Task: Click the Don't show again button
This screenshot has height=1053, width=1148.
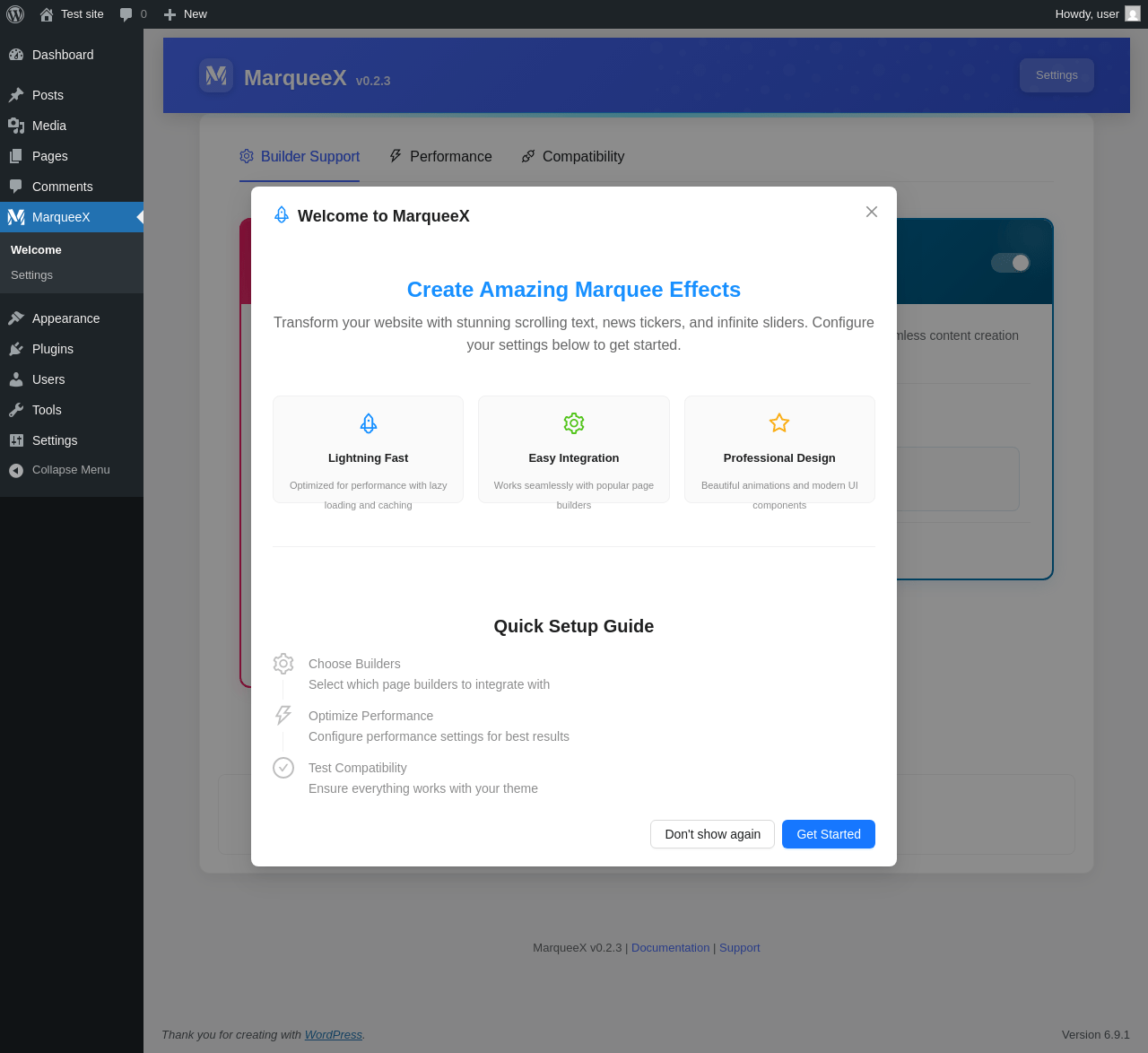Action: point(712,834)
